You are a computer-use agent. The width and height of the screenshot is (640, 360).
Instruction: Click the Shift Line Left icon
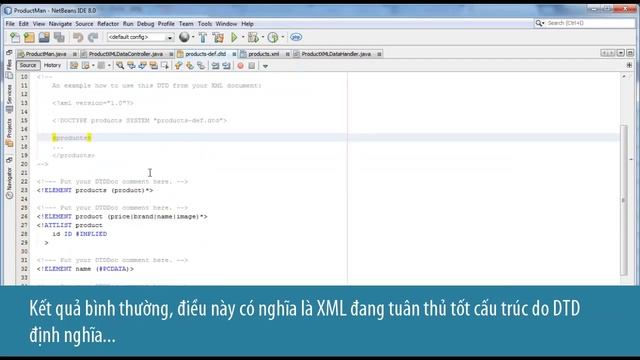coord(215,66)
